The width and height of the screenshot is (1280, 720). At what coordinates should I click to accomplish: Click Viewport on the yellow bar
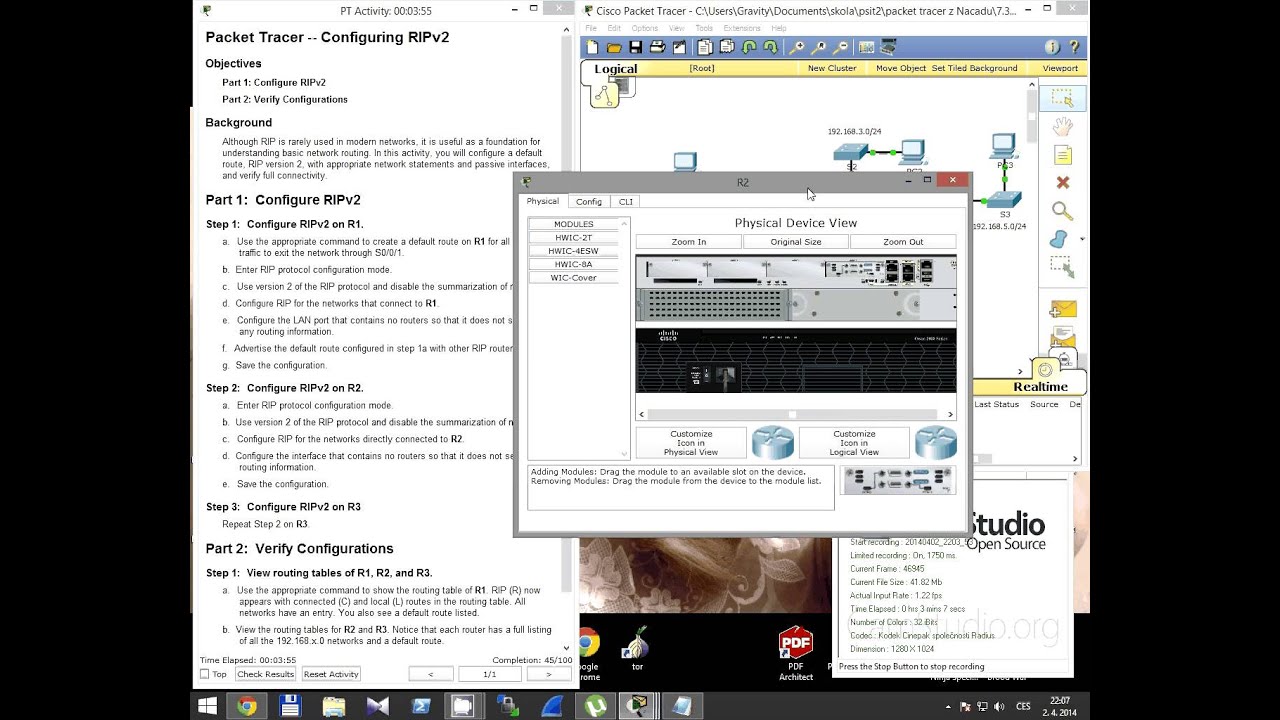pos(1060,68)
